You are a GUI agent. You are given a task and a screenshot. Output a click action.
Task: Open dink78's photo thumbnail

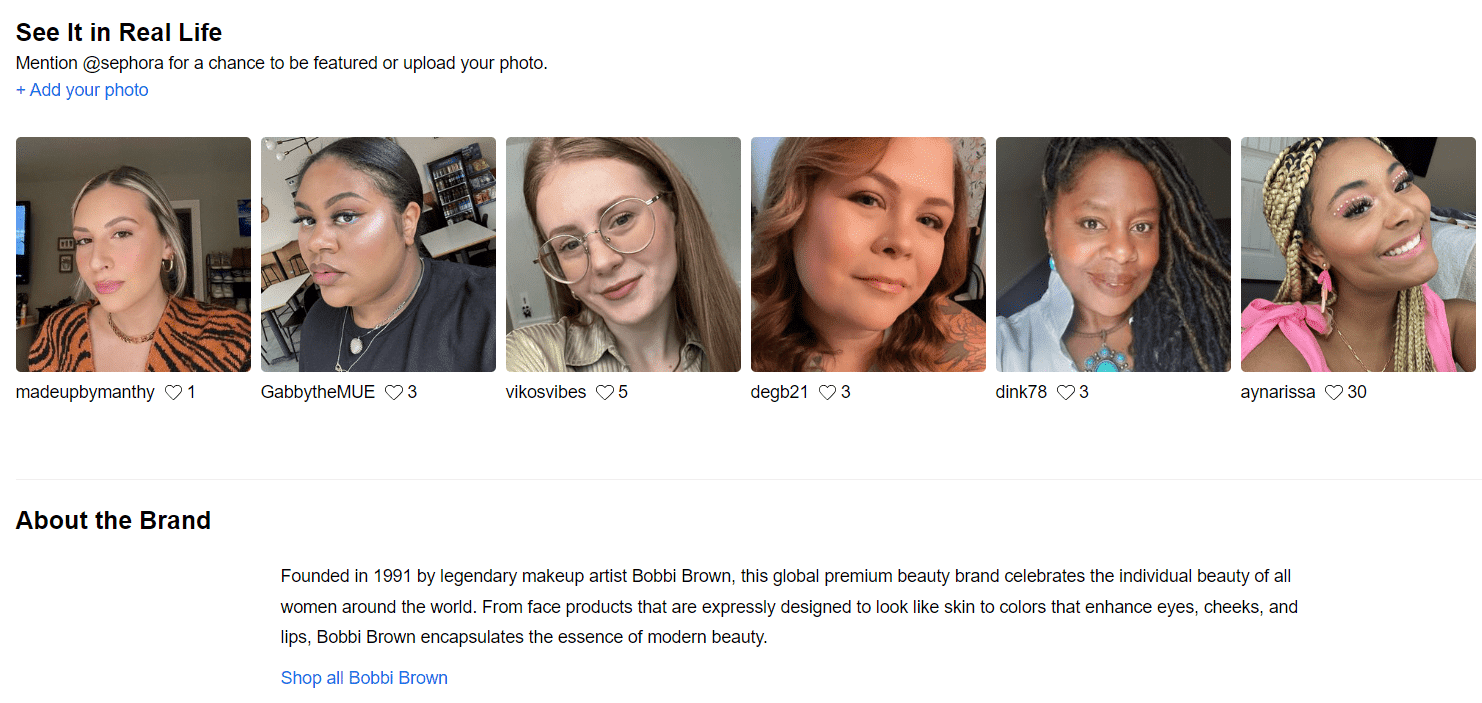[1113, 254]
